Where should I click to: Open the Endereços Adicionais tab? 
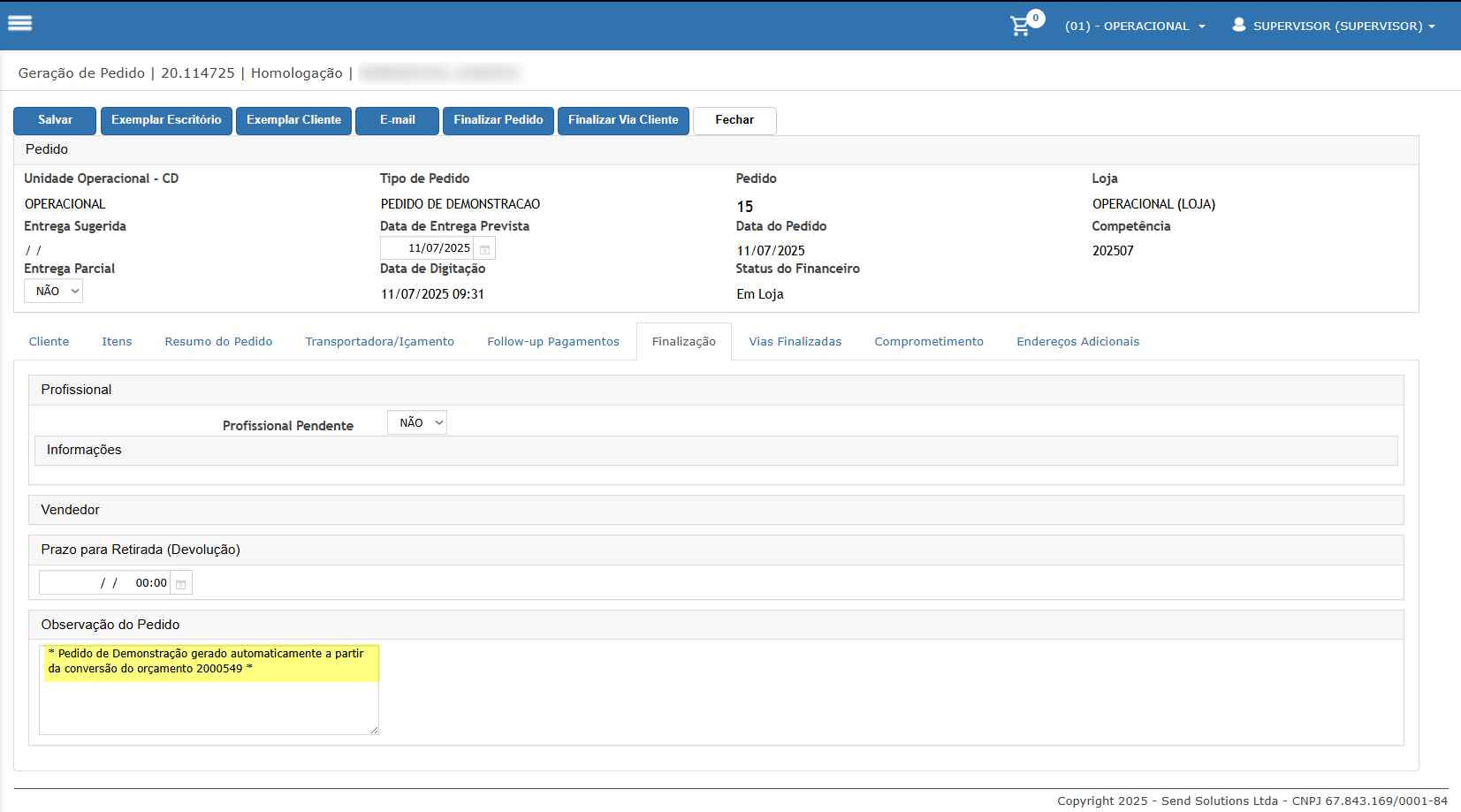click(1078, 342)
